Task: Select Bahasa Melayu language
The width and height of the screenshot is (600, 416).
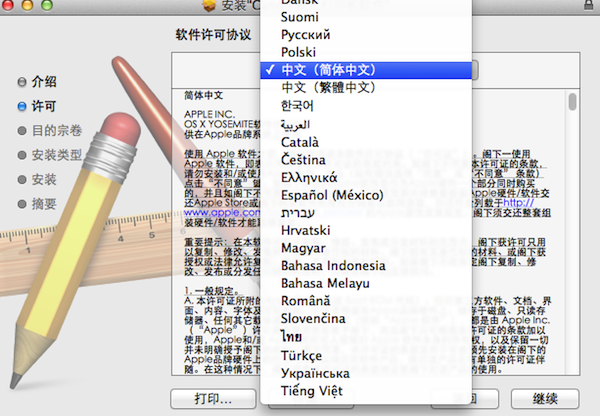Action: (x=365, y=283)
